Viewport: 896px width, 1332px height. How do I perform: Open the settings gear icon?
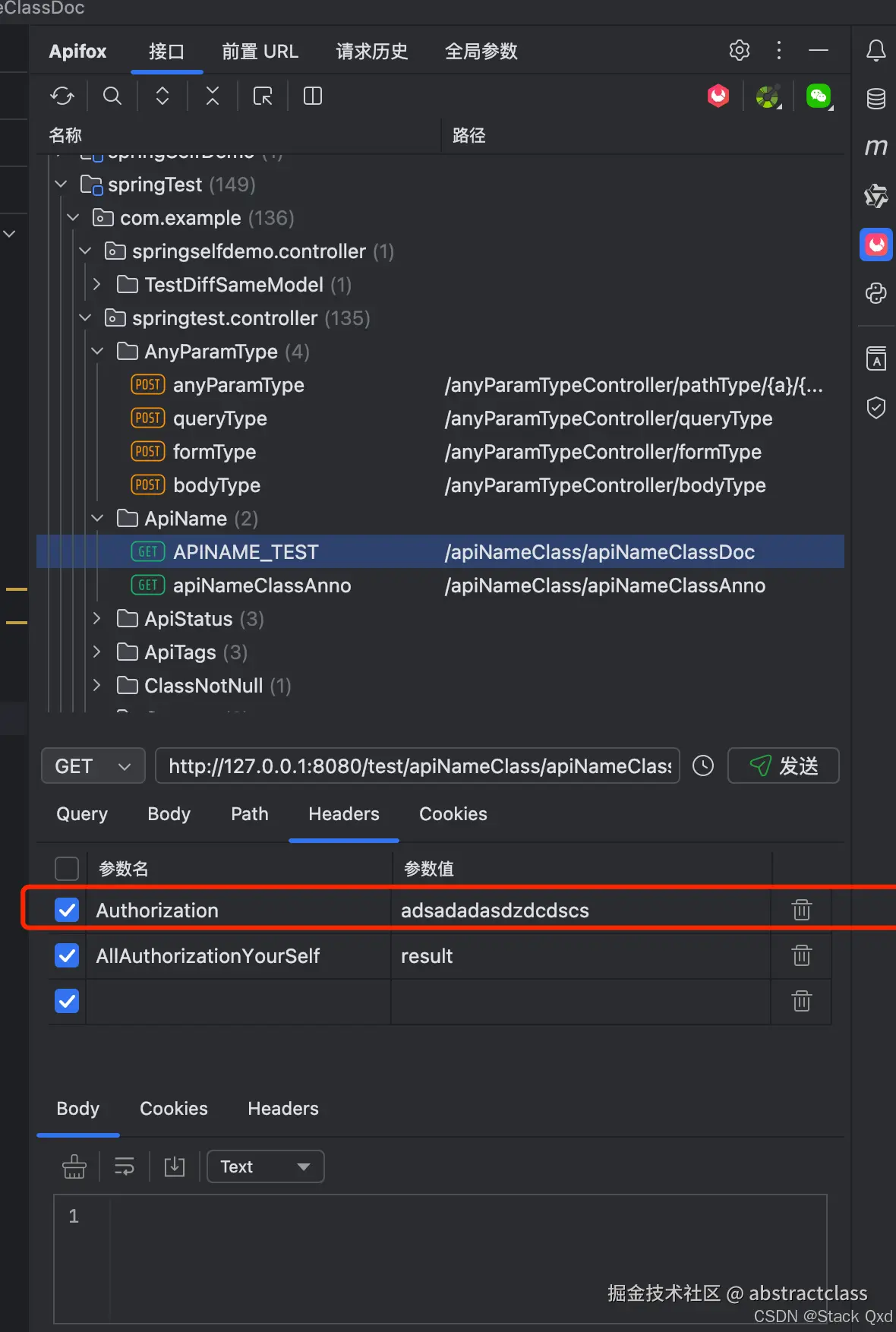tap(739, 51)
